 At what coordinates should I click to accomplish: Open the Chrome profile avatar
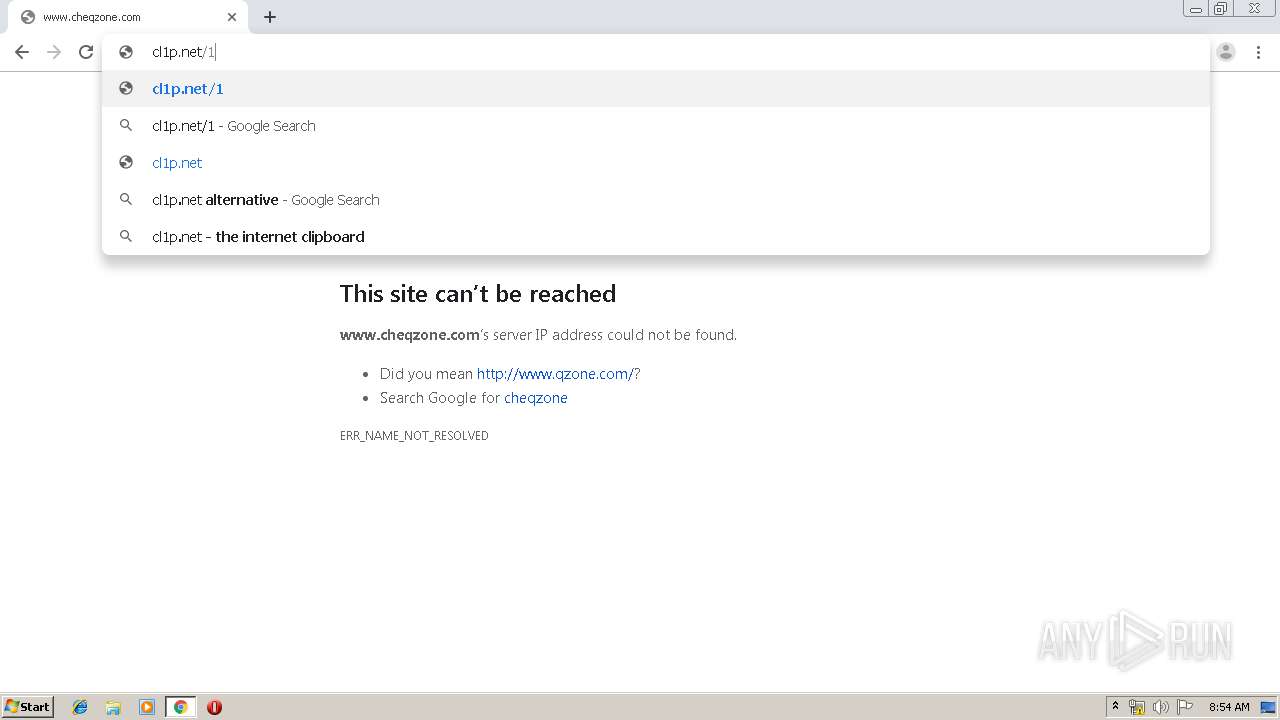tap(1226, 52)
